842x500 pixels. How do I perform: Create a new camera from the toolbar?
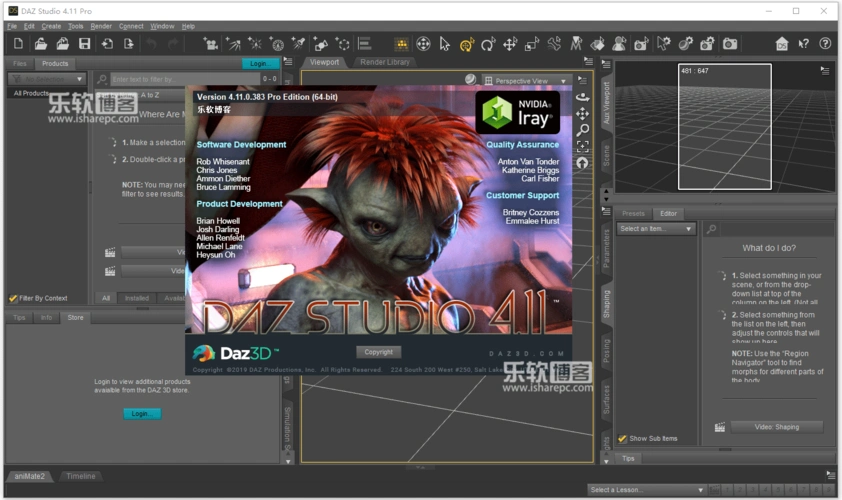pyautogui.click(x=210, y=44)
